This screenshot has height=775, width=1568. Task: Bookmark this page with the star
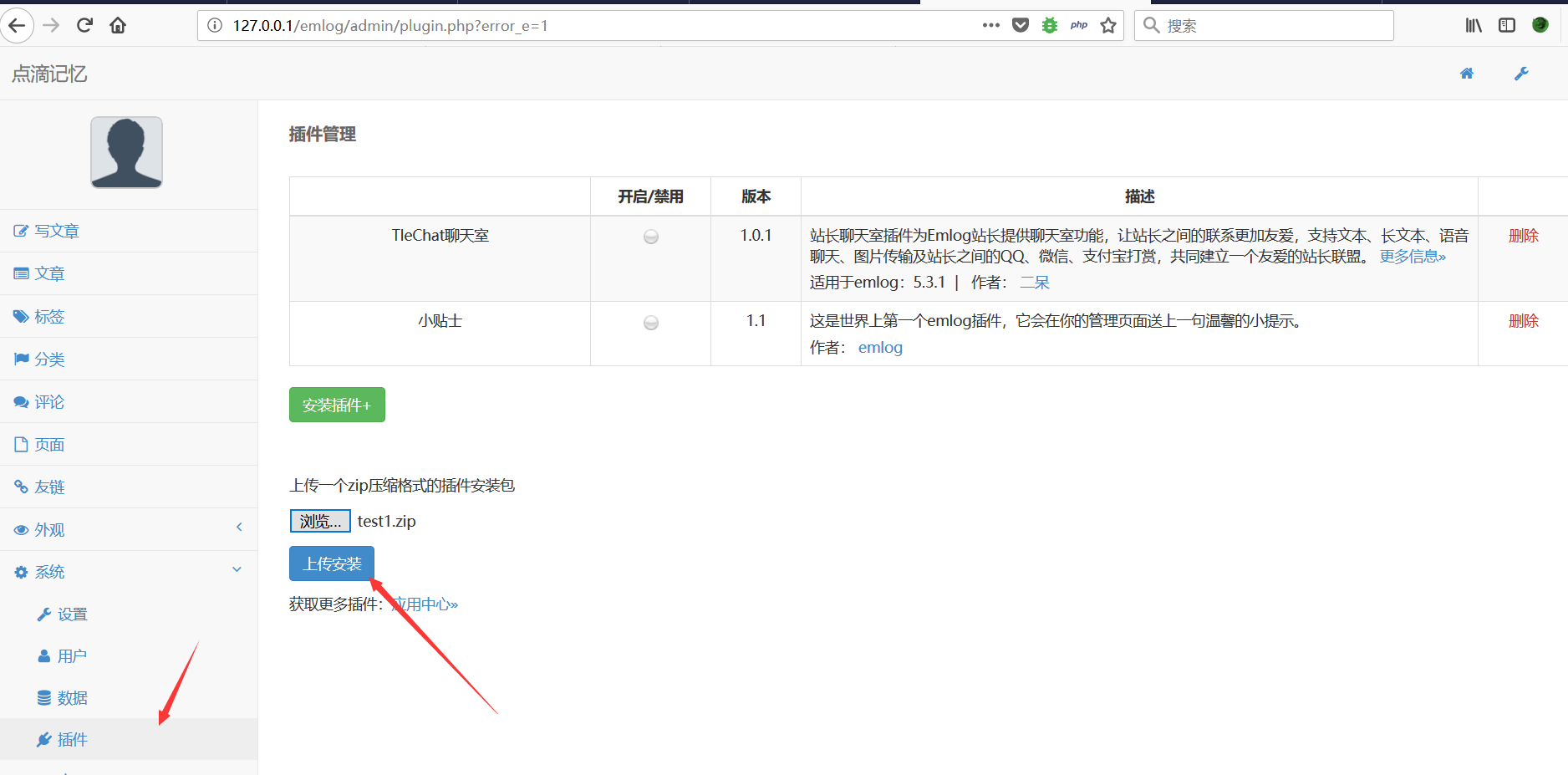pyautogui.click(x=1108, y=25)
